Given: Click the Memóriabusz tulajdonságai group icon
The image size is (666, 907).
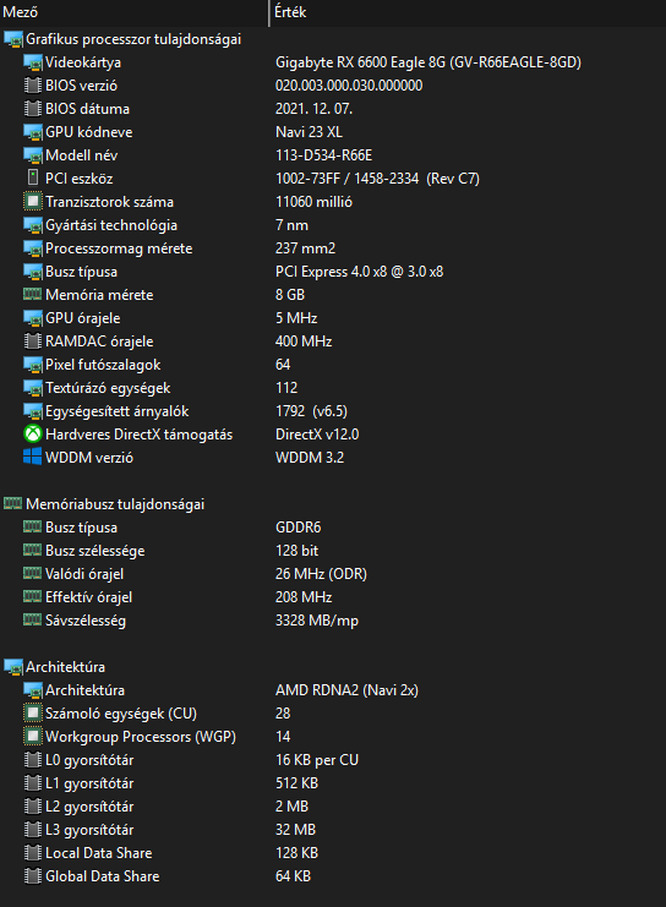Looking at the screenshot, I should point(13,504).
